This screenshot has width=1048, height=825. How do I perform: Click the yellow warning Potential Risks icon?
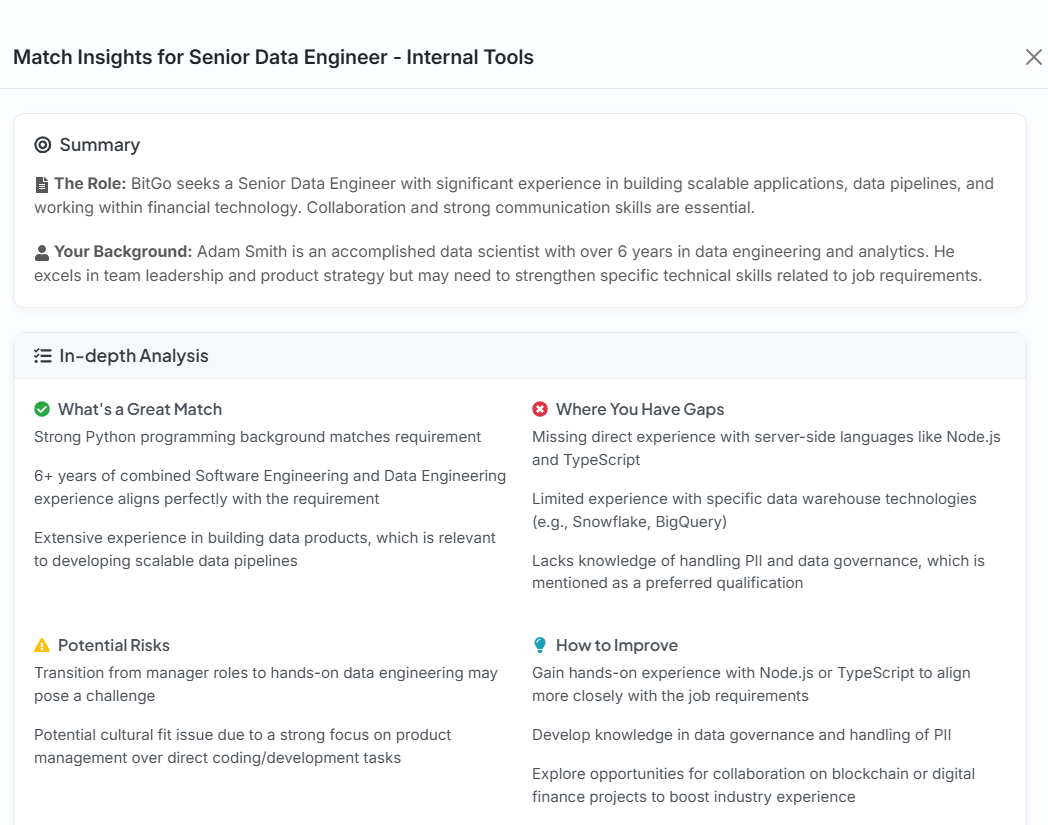coord(42,645)
